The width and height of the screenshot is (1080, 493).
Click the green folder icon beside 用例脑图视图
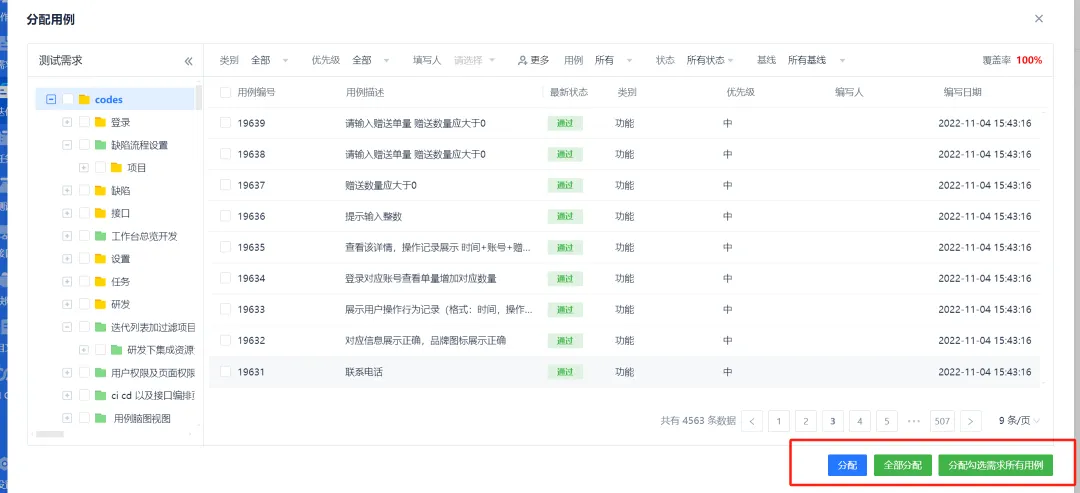click(x=100, y=418)
